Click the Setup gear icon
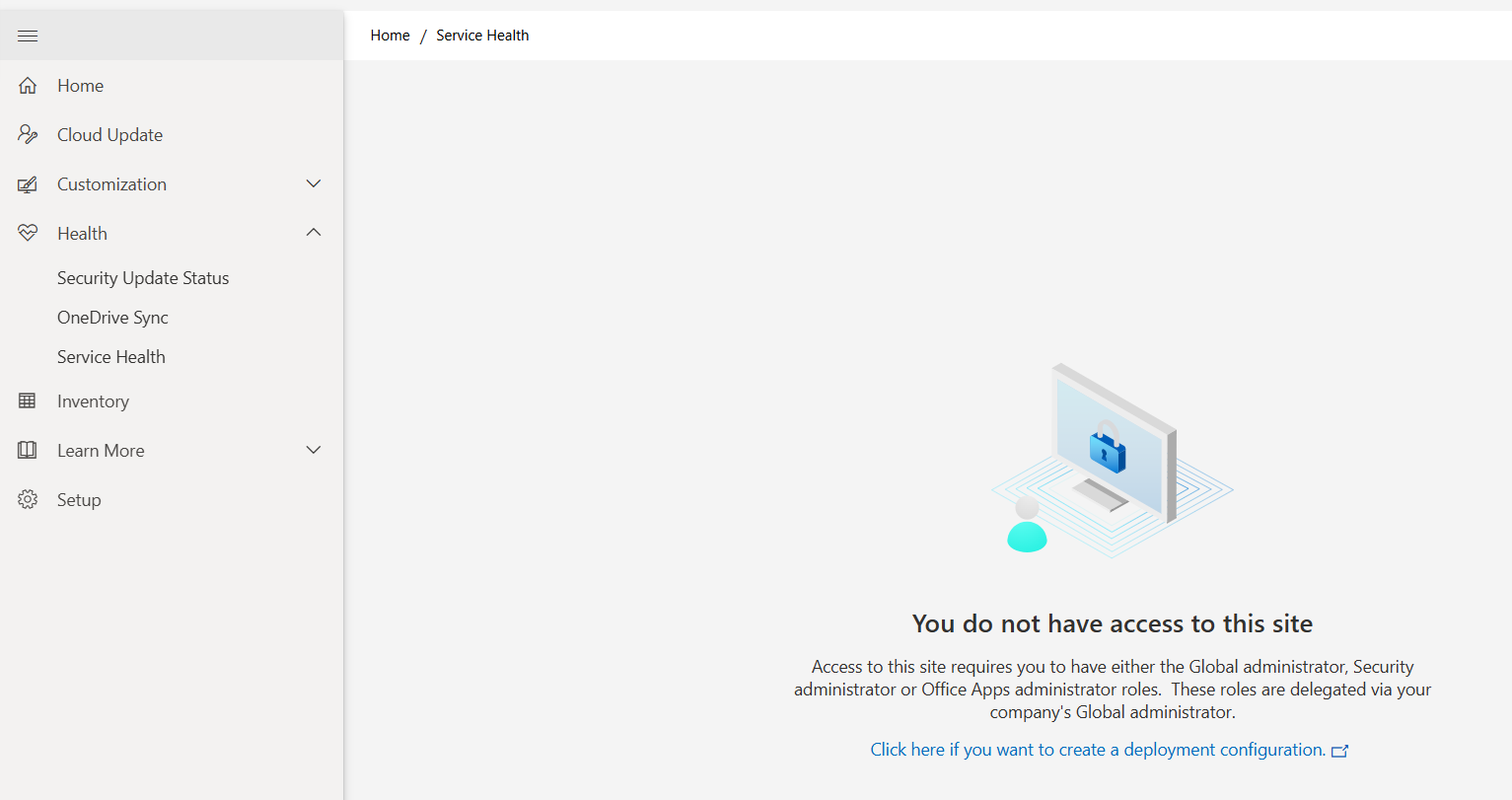This screenshot has width=1512, height=800. [x=28, y=500]
